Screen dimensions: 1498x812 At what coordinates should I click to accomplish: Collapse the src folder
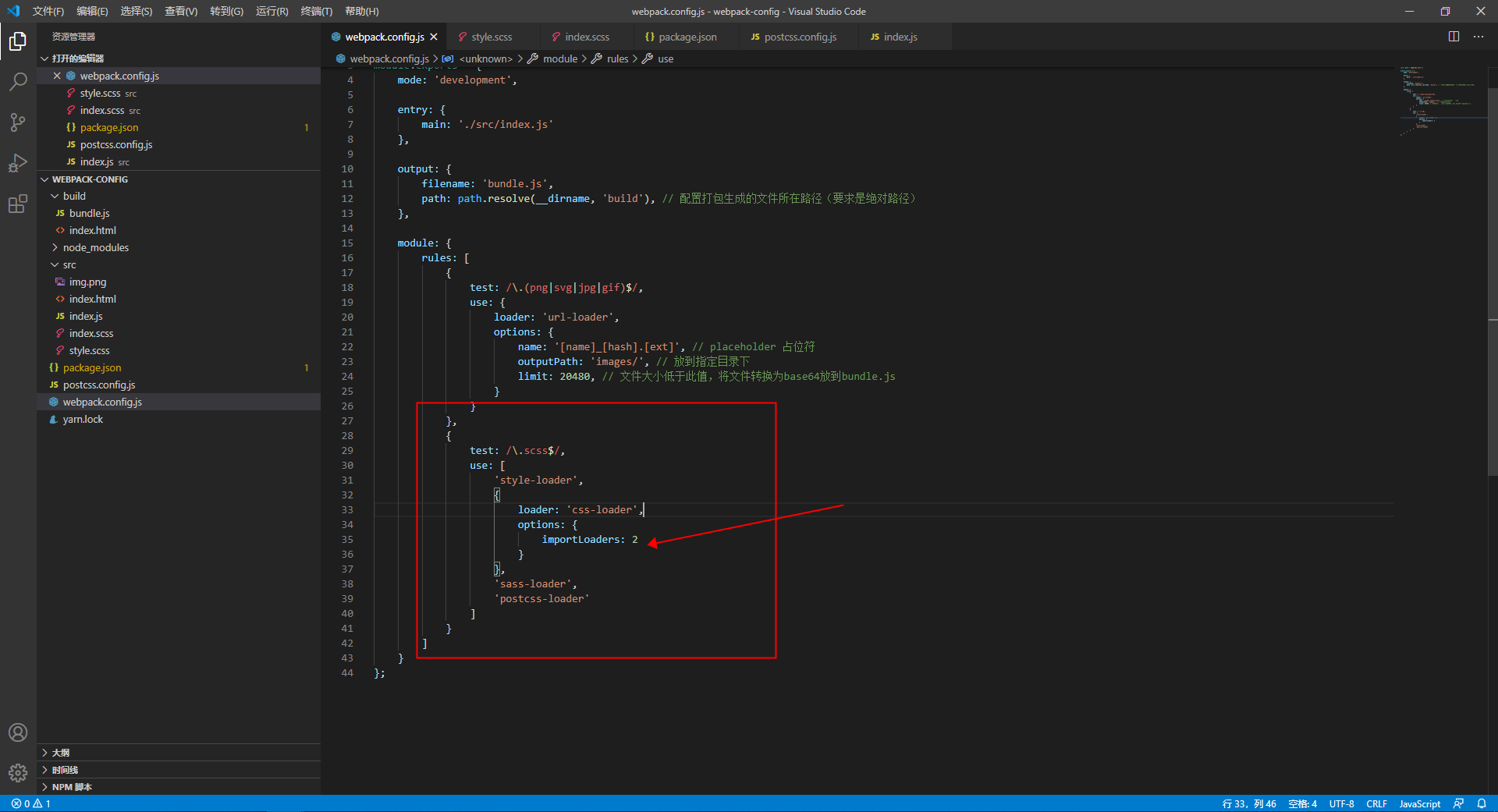pyautogui.click(x=179, y=264)
